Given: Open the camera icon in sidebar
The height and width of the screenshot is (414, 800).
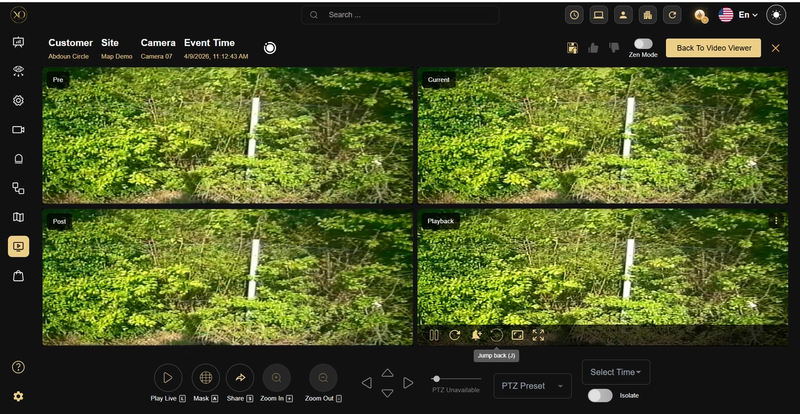Looking at the screenshot, I should coord(18,130).
